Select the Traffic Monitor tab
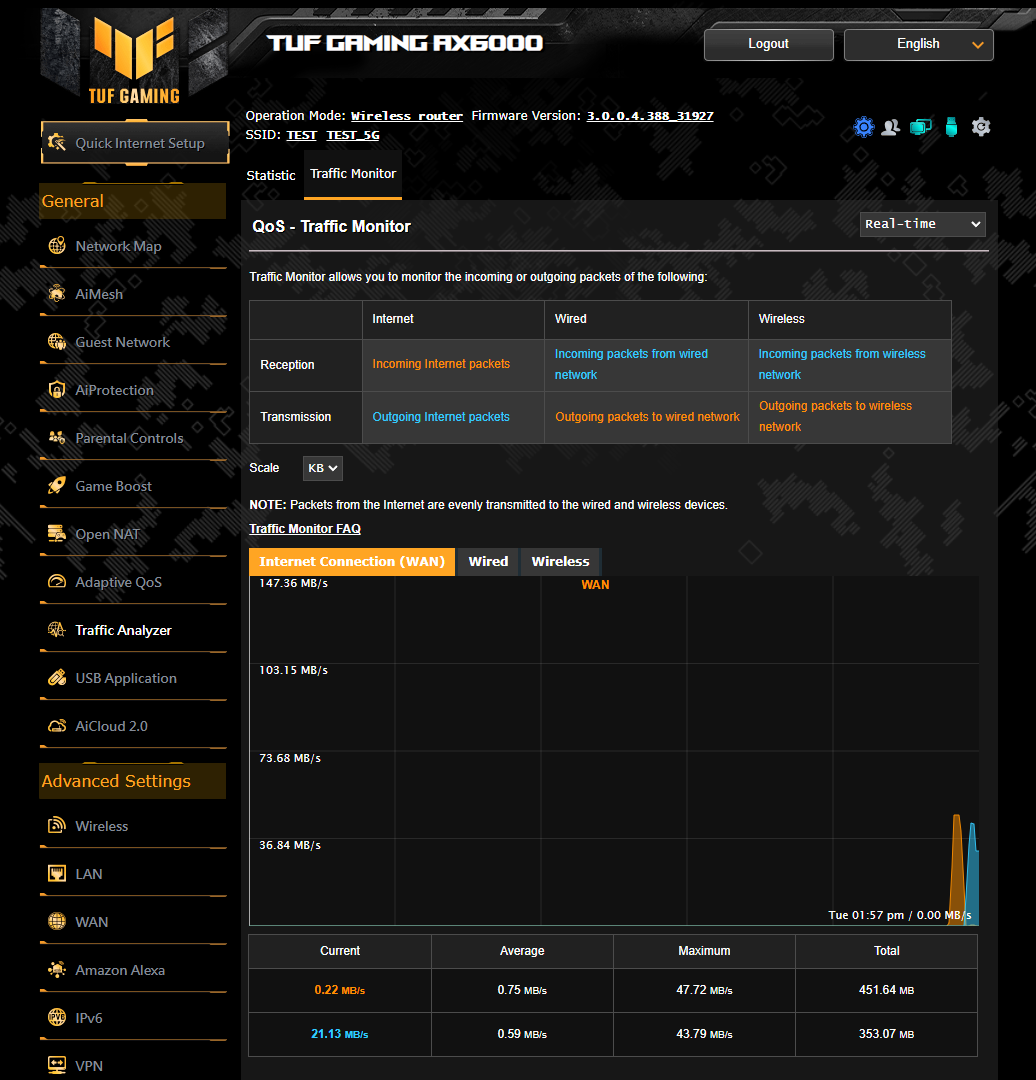The width and height of the screenshot is (1036, 1080). pyautogui.click(x=353, y=174)
